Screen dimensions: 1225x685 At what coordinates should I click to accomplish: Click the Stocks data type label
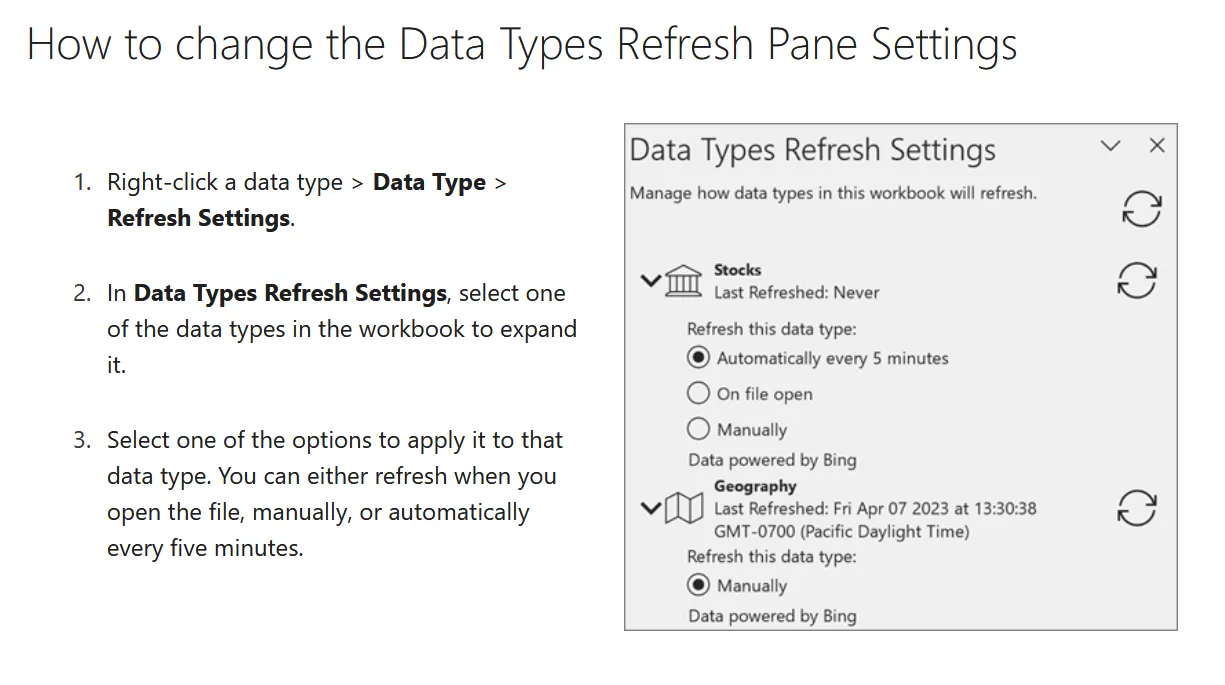coord(737,270)
